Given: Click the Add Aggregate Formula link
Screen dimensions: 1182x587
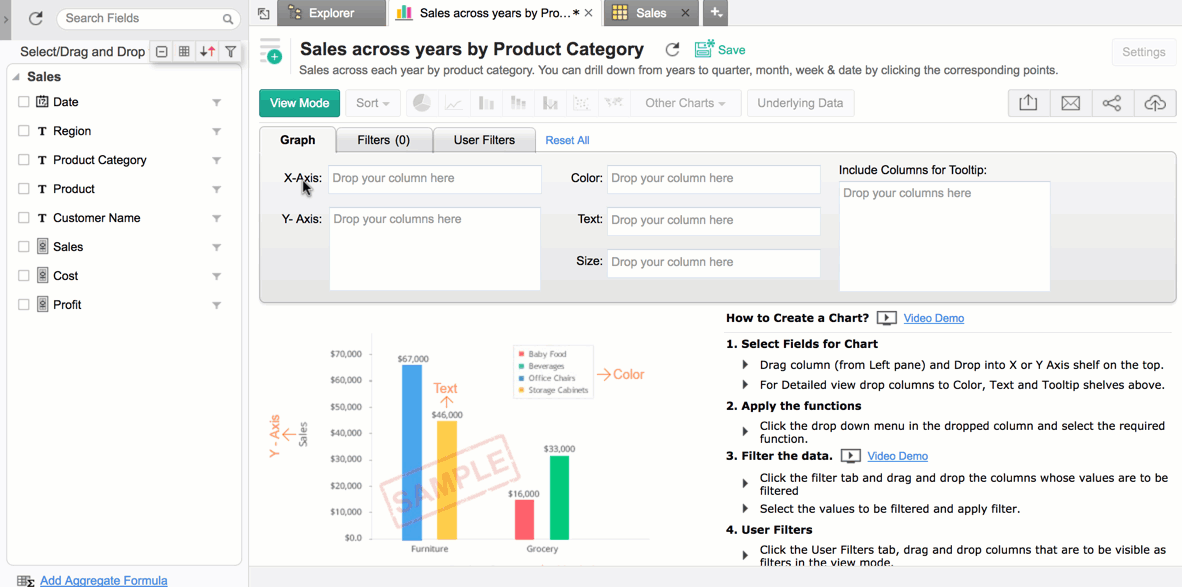Looking at the screenshot, I should (103, 580).
